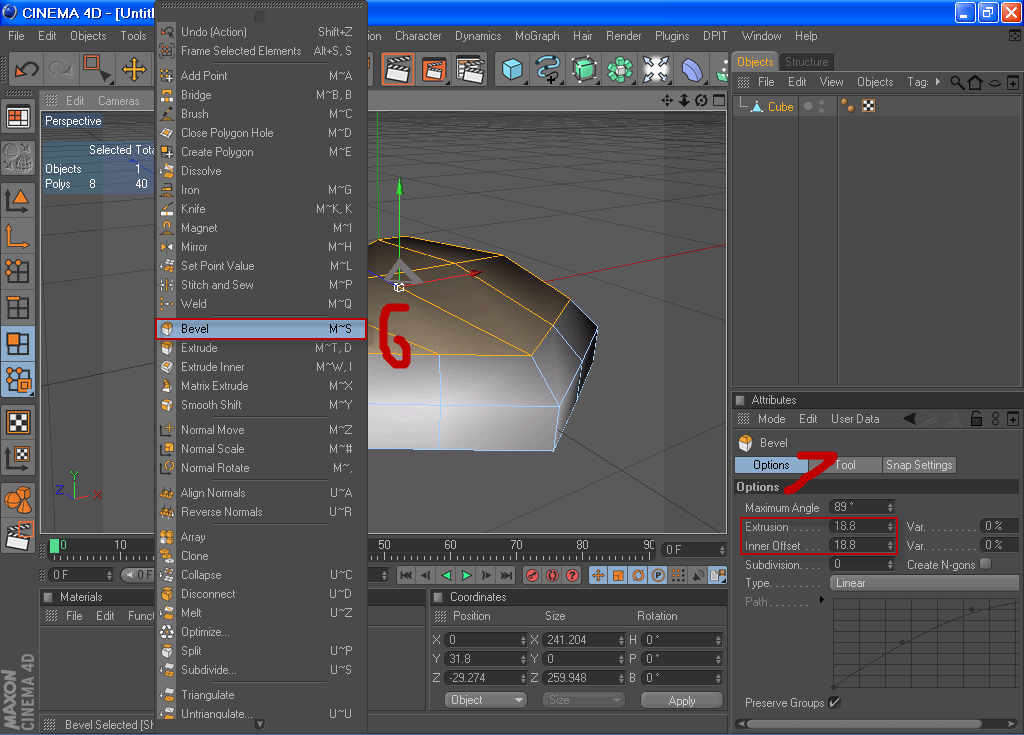The height and width of the screenshot is (735, 1024).
Task: Click the checkered texture tag on Cube
Action: (x=869, y=106)
